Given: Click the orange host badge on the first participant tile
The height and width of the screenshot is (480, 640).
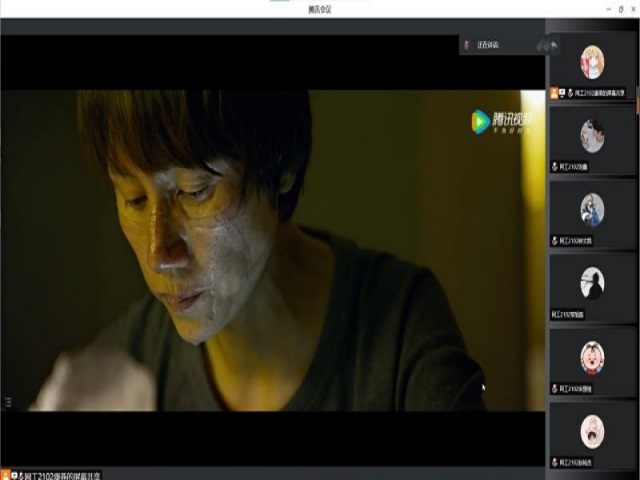Looking at the screenshot, I should (x=554, y=93).
